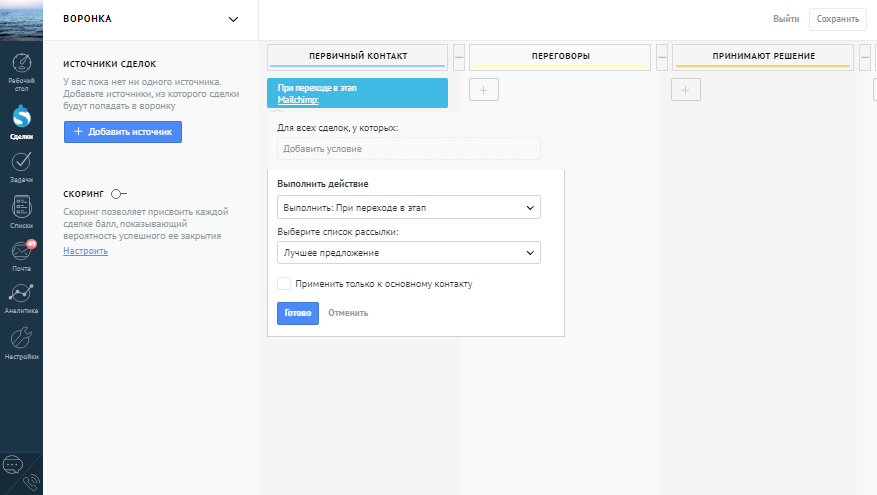877x495 pixels.
Task: Select the ПЕРВИЧНЫЙ КОНТАКТ stage header
Action: pos(357,56)
